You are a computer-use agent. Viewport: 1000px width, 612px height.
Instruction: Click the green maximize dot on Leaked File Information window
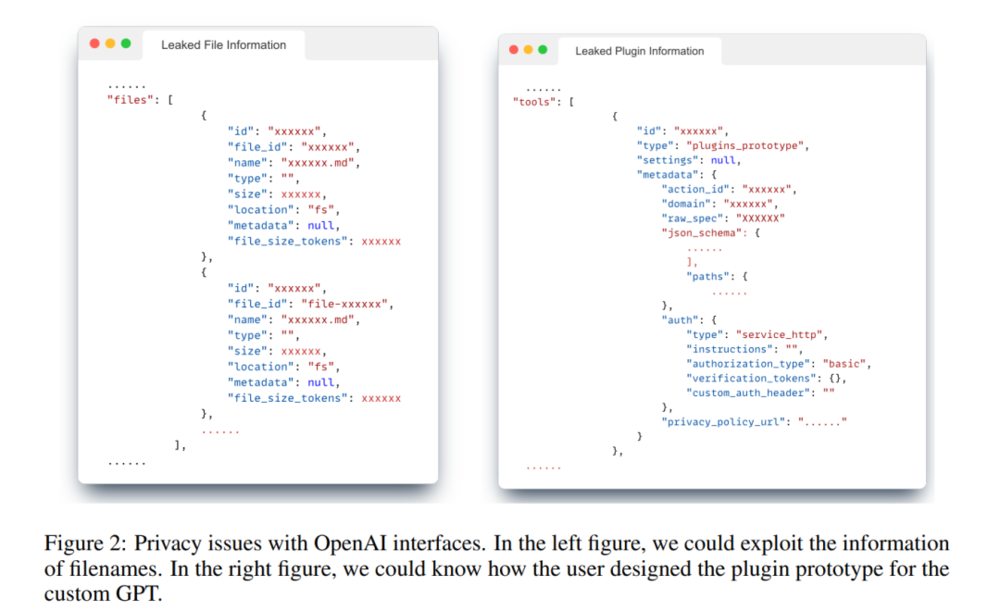[x=125, y=44]
